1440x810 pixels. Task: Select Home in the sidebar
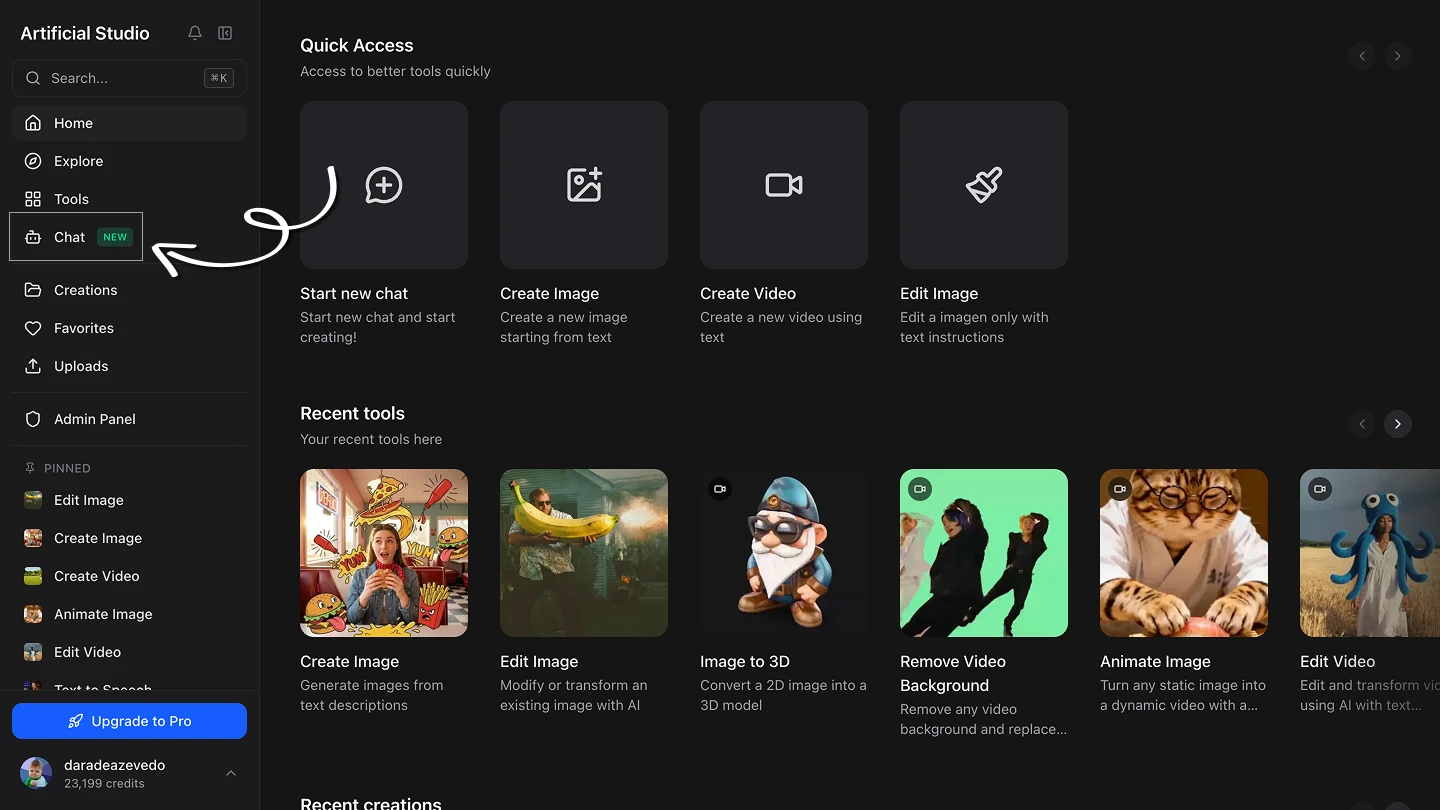[72, 123]
